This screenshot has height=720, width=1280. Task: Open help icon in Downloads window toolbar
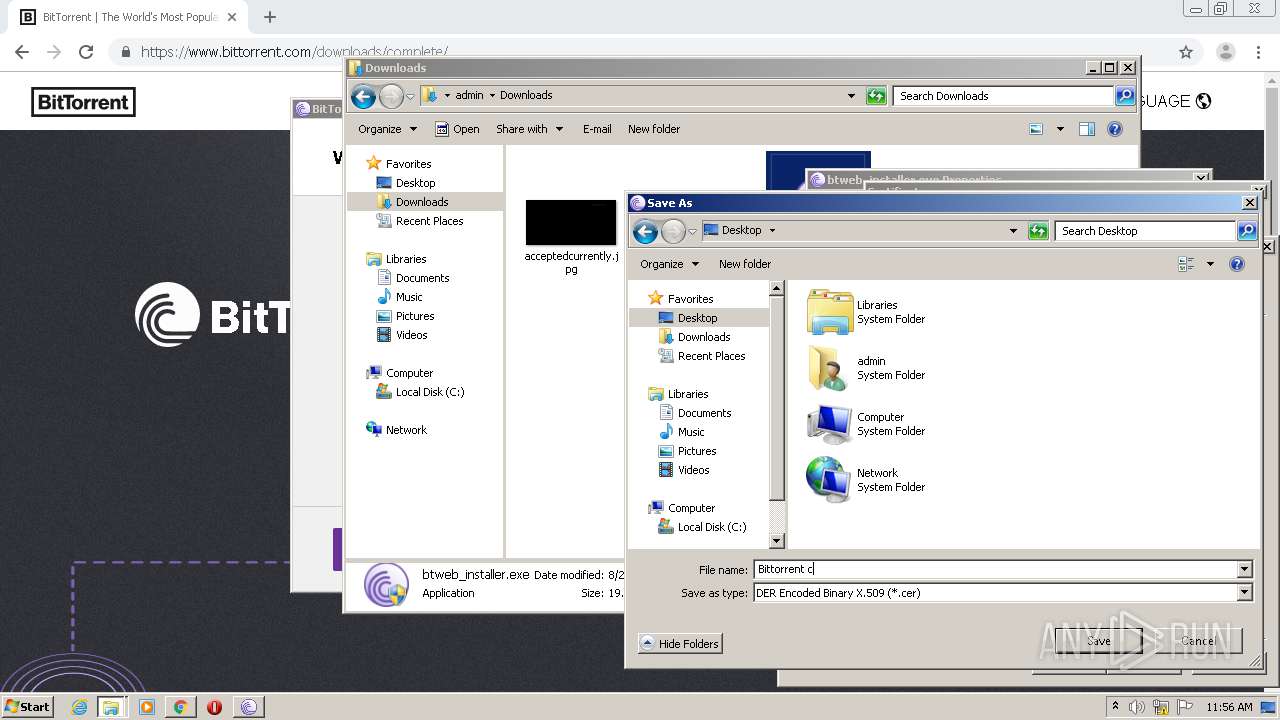(1115, 129)
